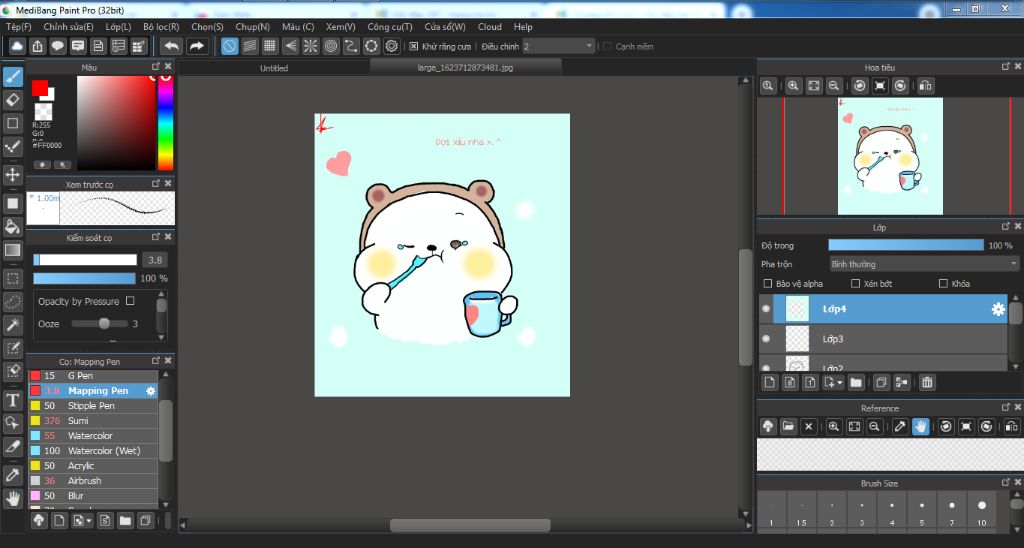Screen dimensions: 1024x548
Task: Click the Độ trong opacity slider
Action: point(906,245)
